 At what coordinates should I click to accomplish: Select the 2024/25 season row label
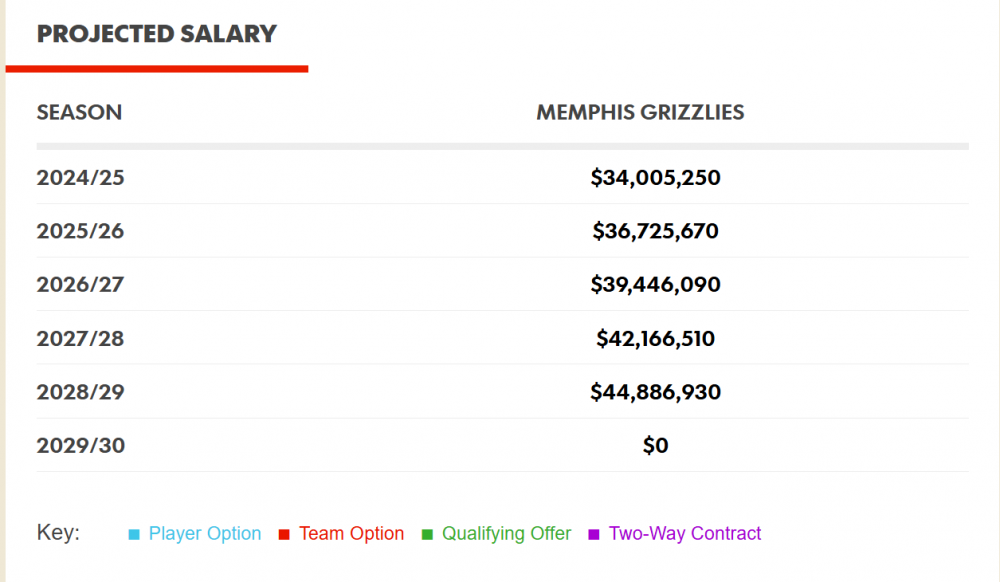pos(81,178)
